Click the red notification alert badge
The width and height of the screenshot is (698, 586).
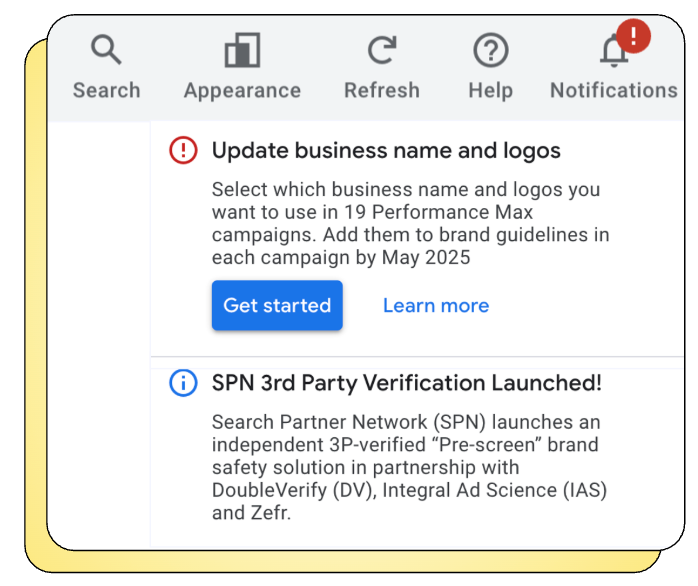pyautogui.click(x=633, y=37)
